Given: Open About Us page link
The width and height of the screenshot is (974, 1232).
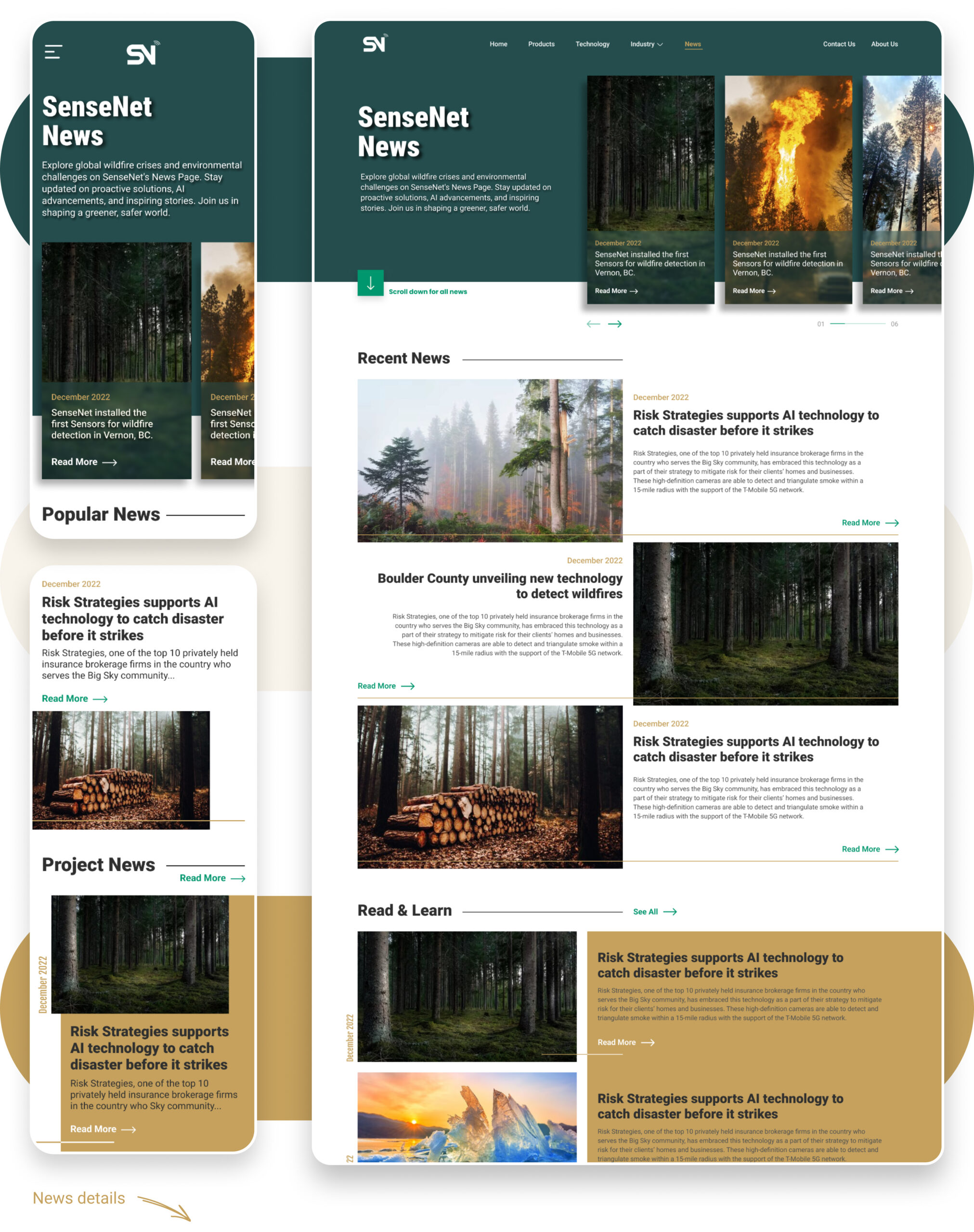Looking at the screenshot, I should click(884, 44).
